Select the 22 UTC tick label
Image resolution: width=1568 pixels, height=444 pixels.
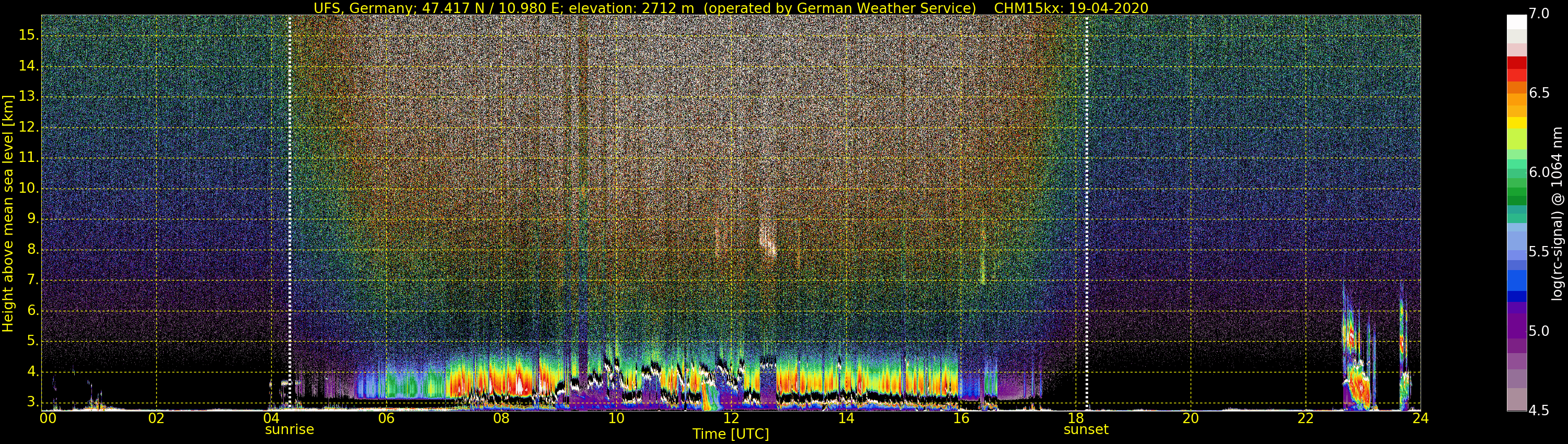tap(1306, 418)
